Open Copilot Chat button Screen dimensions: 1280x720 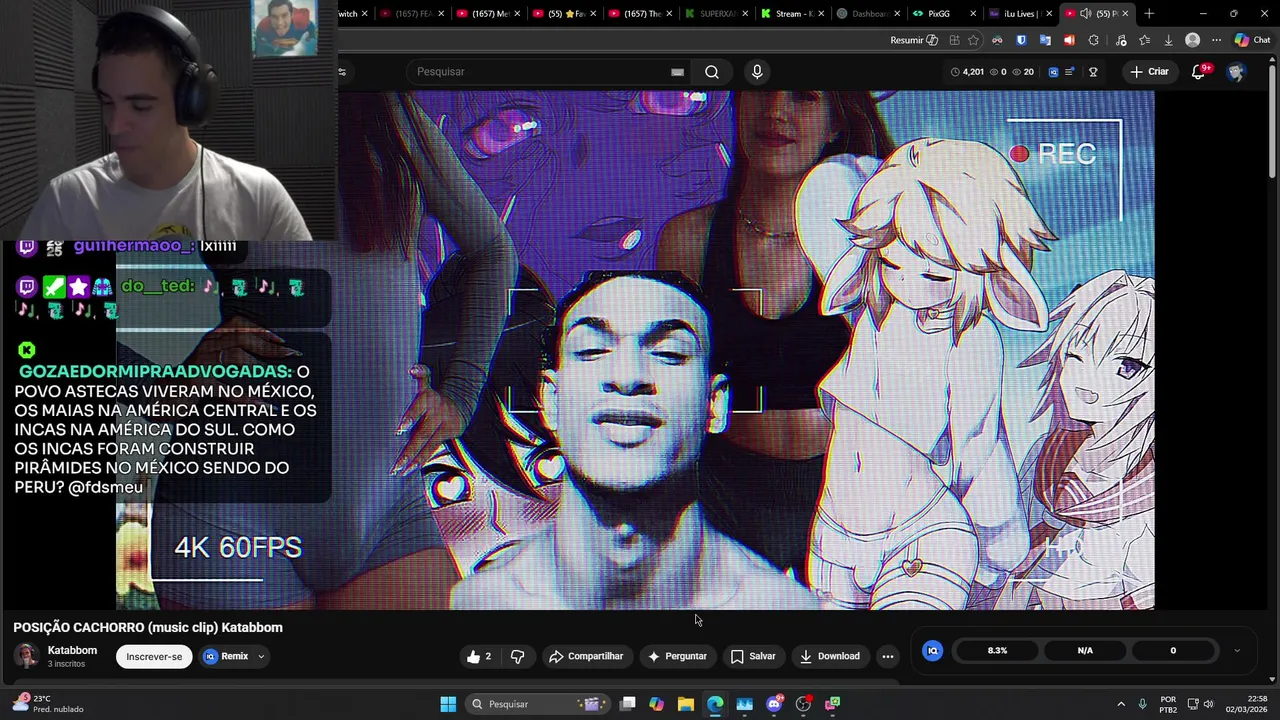pos(1252,40)
